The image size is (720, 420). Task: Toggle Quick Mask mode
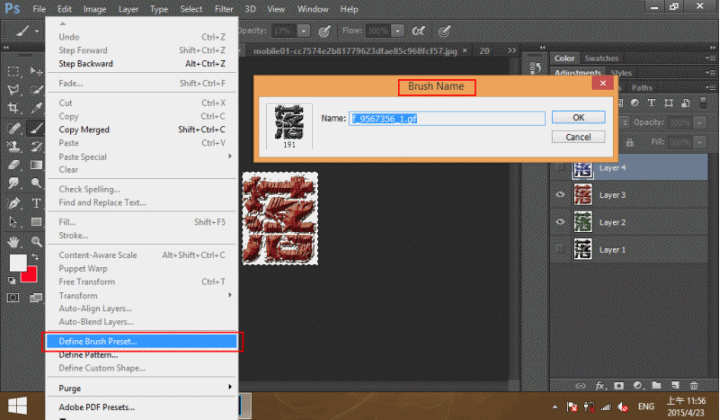13,297
